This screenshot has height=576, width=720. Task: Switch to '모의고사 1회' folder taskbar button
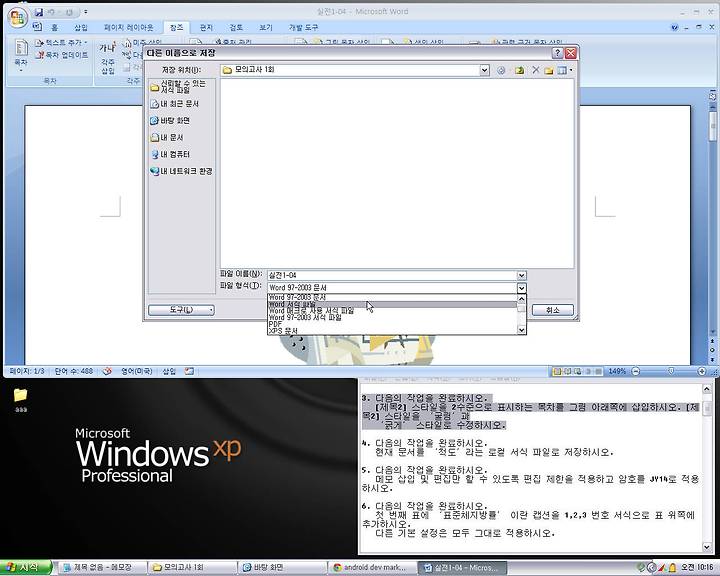tap(192, 568)
